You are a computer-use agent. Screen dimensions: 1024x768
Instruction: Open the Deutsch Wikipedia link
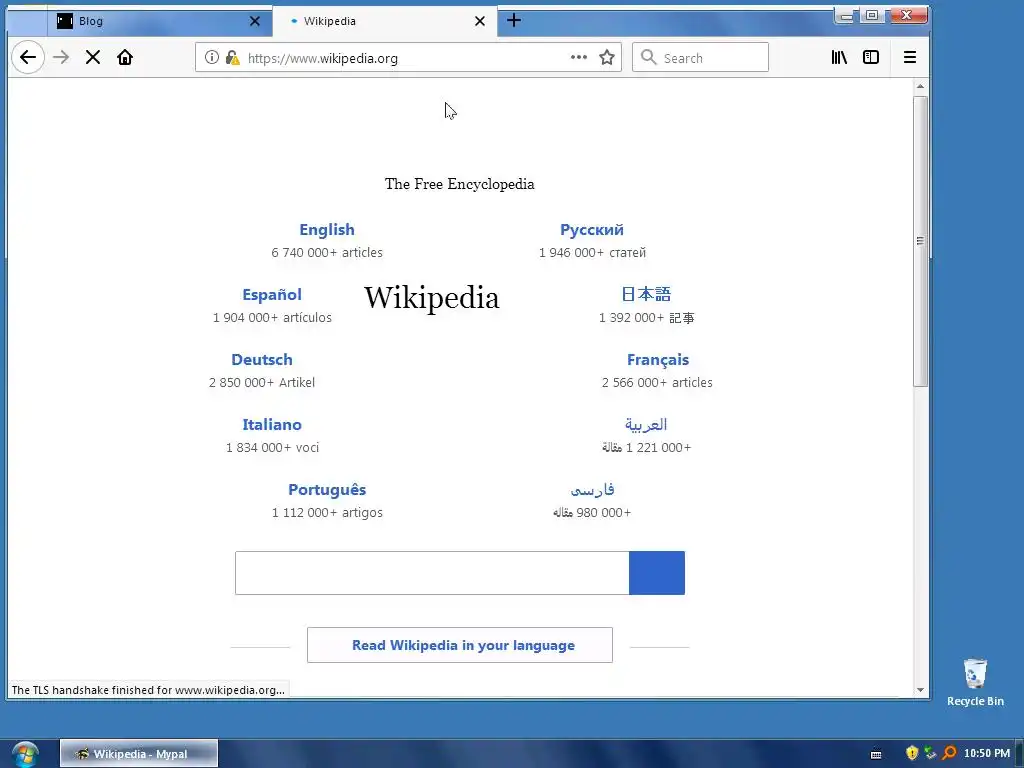coord(262,360)
